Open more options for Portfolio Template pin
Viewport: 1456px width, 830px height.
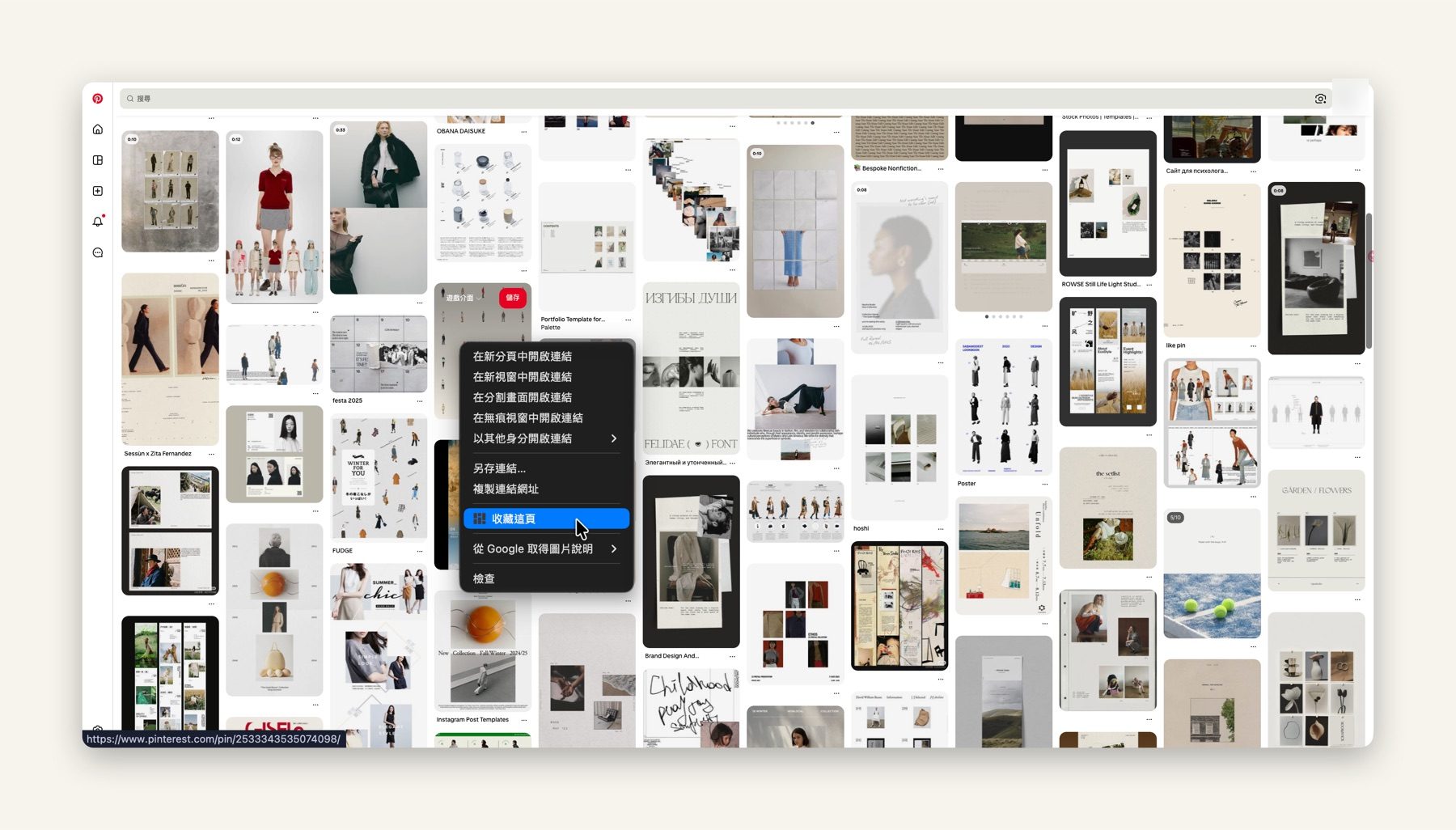[x=628, y=320]
